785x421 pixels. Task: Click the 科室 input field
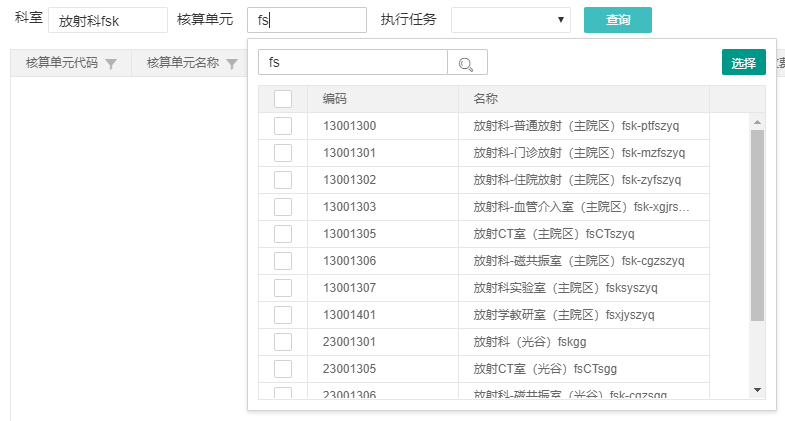[108, 21]
